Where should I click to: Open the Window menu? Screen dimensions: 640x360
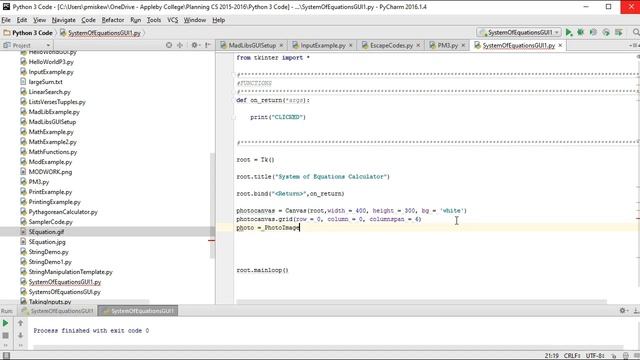pos(195,20)
